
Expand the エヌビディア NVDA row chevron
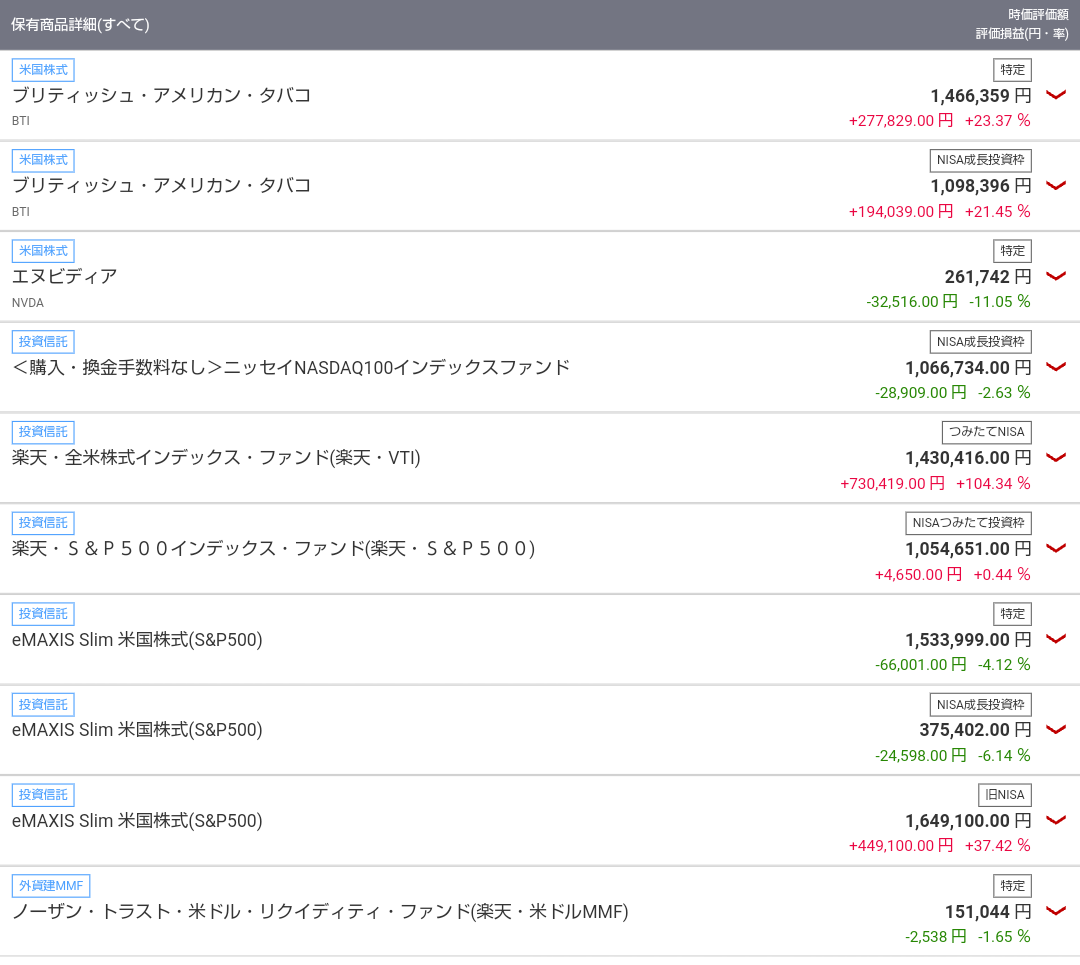point(1056,276)
